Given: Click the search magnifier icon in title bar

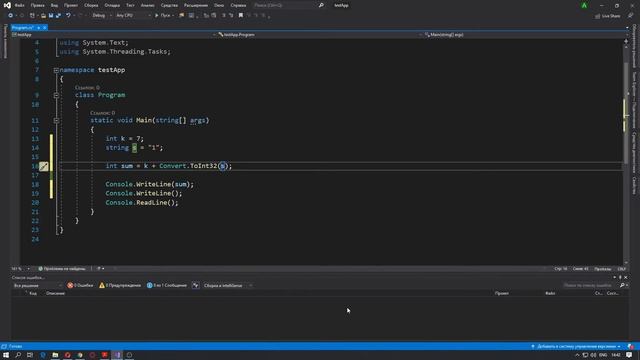Looking at the screenshot, I should click(321, 5).
